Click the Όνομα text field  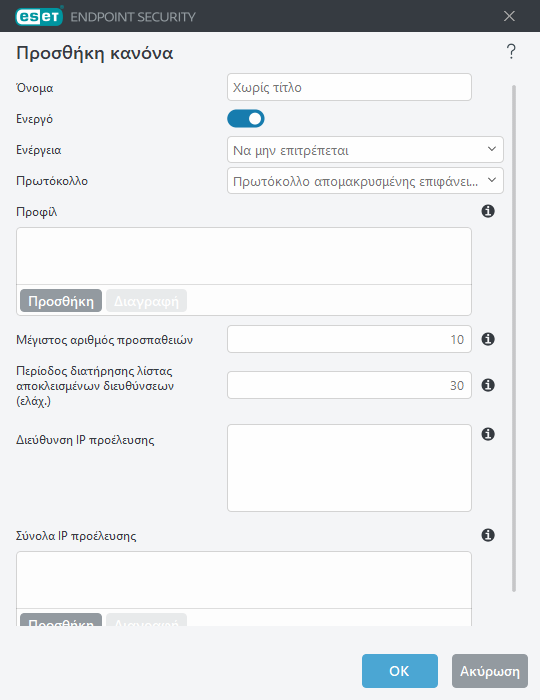point(349,87)
